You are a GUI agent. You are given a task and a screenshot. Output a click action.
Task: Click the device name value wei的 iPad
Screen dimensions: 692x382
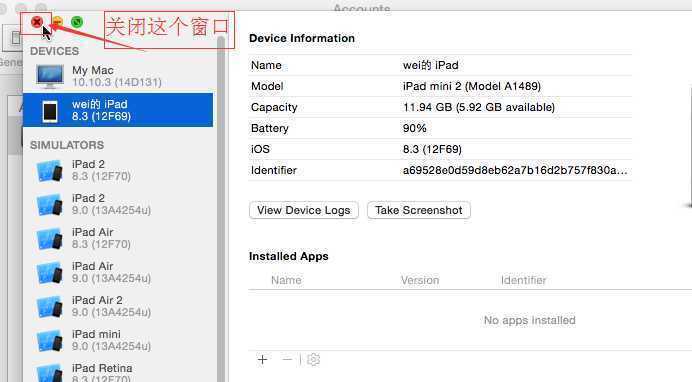pos(430,65)
